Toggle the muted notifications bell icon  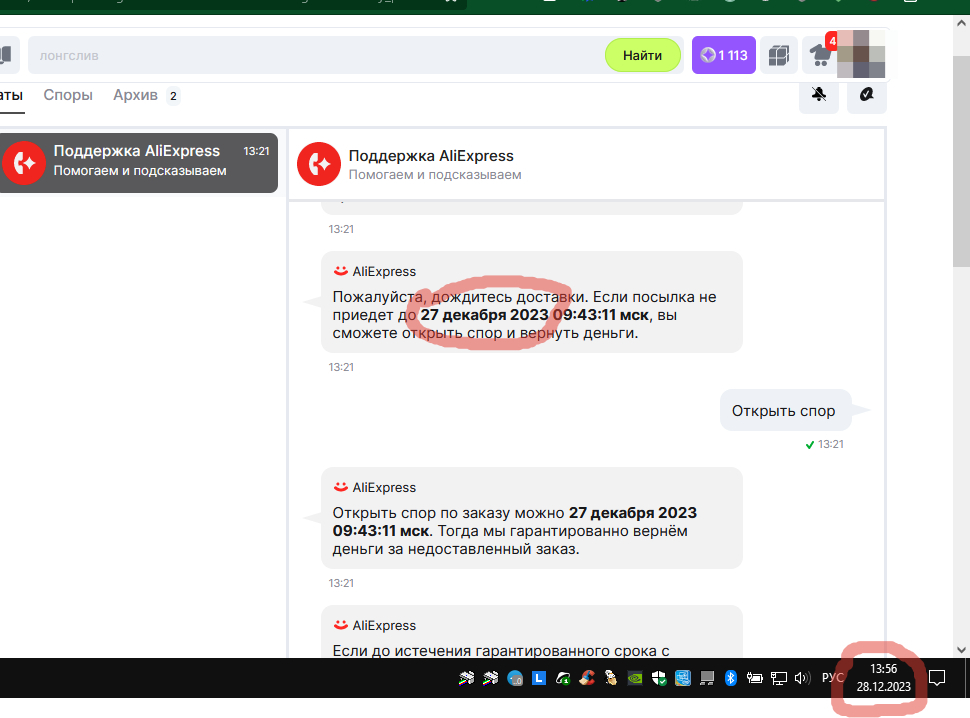(819, 95)
